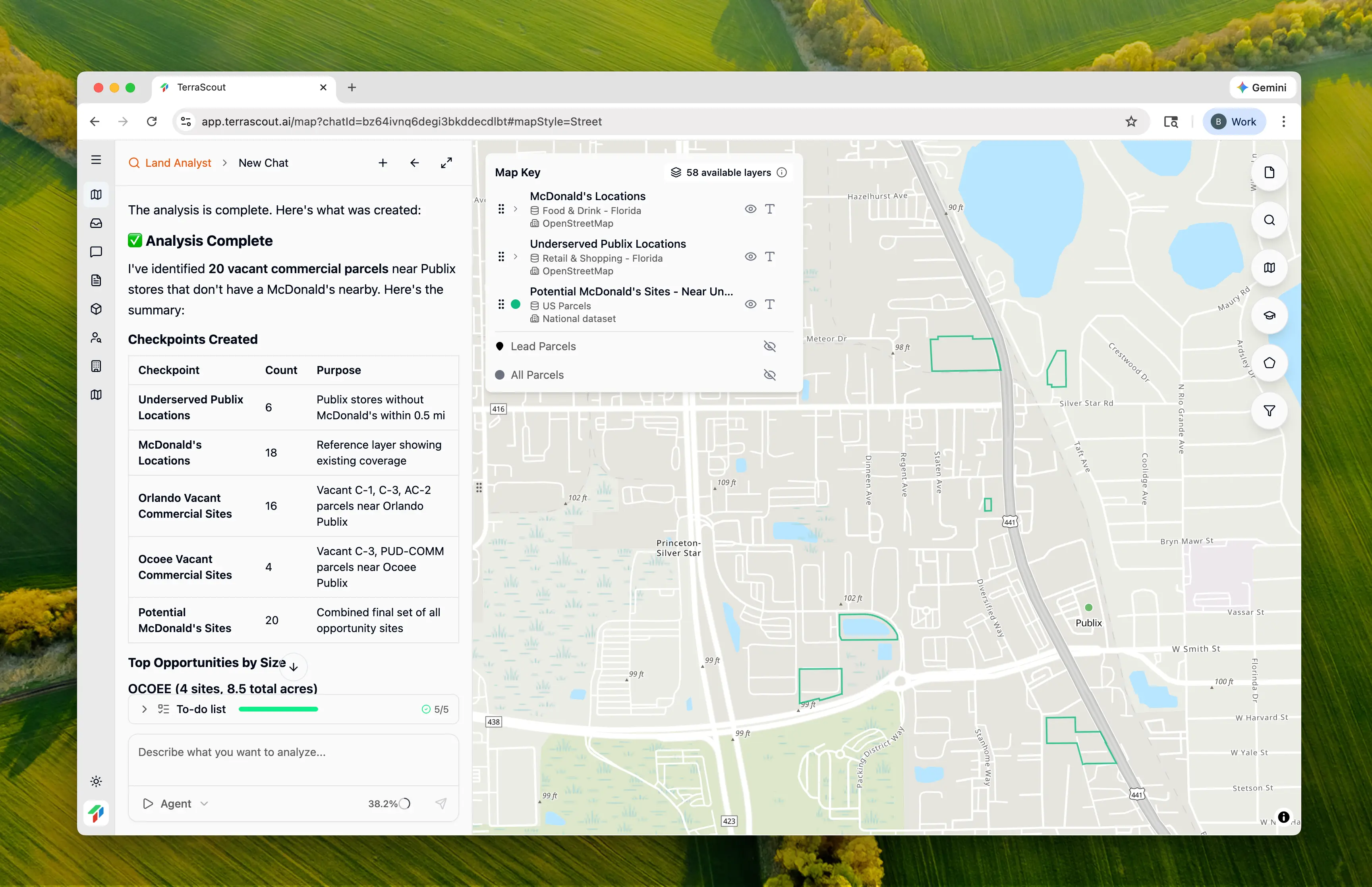Toggle theme with the sun icon
The height and width of the screenshot is (887, 1372).
coord(96,781)
